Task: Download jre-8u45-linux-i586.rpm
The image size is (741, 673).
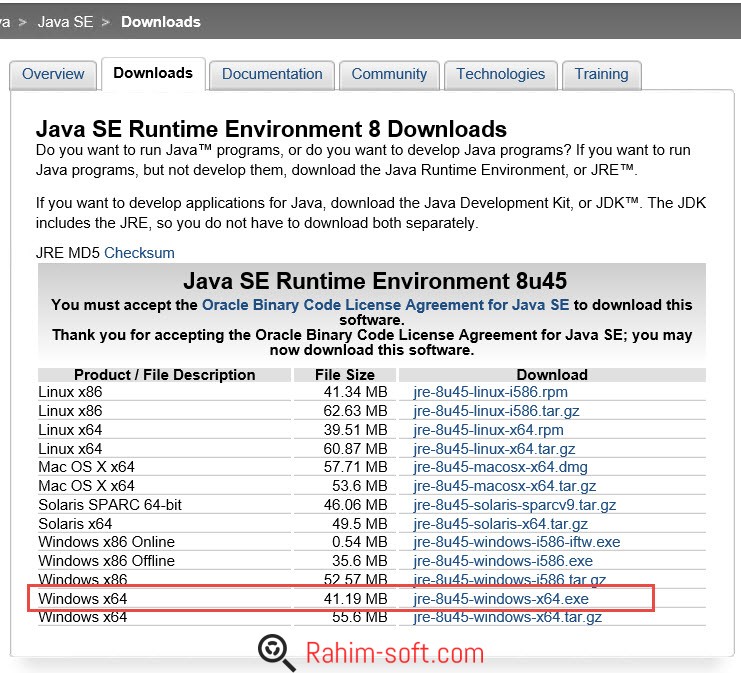Action: (490, 392)
